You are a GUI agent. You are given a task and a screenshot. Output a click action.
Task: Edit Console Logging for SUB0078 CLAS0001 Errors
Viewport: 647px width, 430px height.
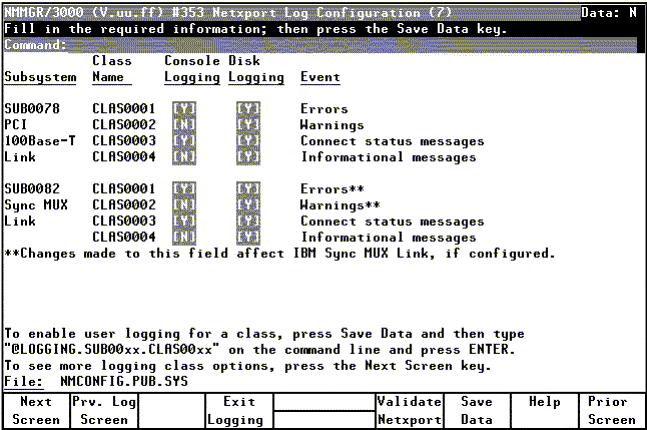click(x=184, y=109)
